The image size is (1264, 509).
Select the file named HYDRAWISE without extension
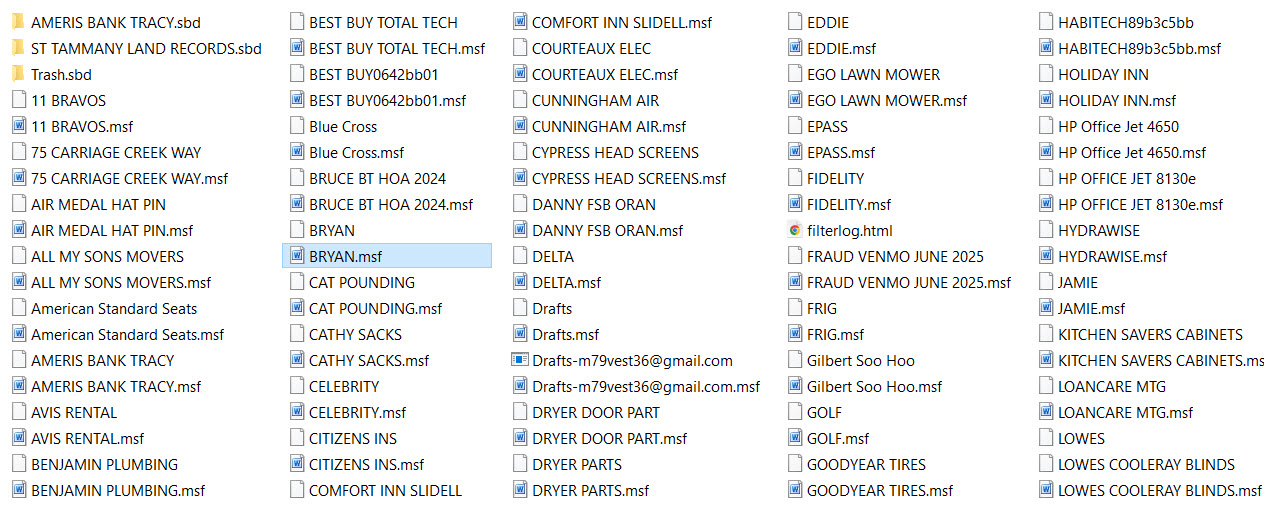1099,230
